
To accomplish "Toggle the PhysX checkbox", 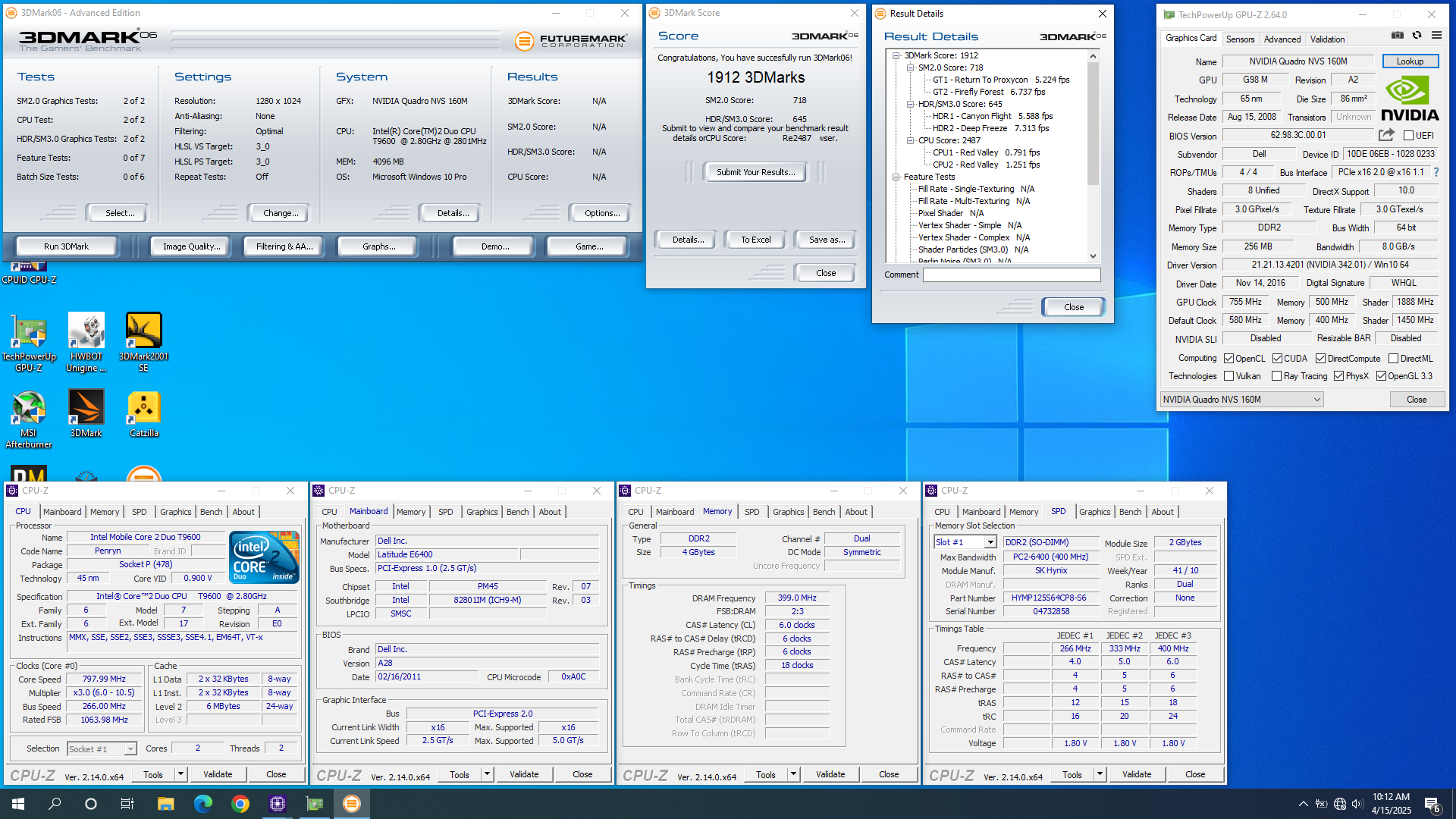I will point(1338,376).
